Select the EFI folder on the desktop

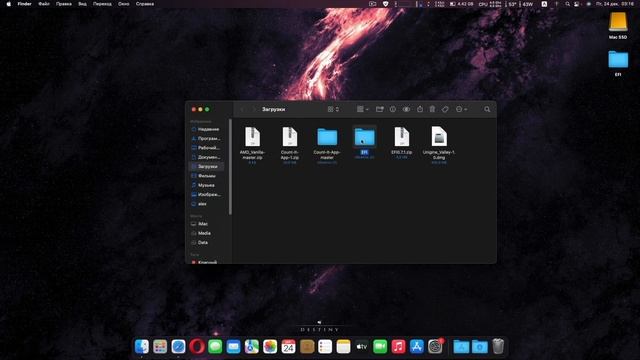click(x=618, y=63)
